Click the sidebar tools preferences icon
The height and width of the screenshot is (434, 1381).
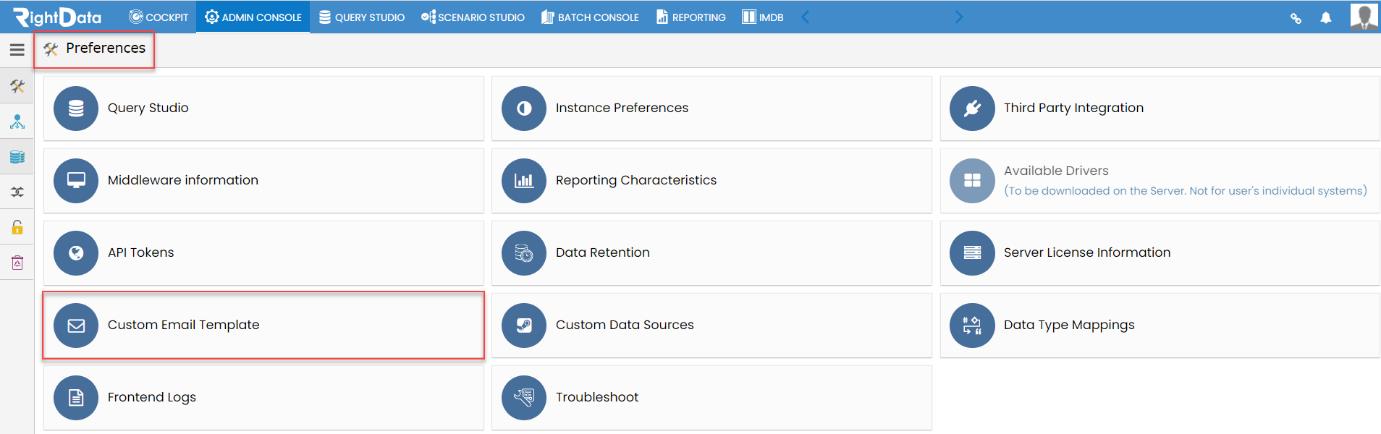coord(17,87)
